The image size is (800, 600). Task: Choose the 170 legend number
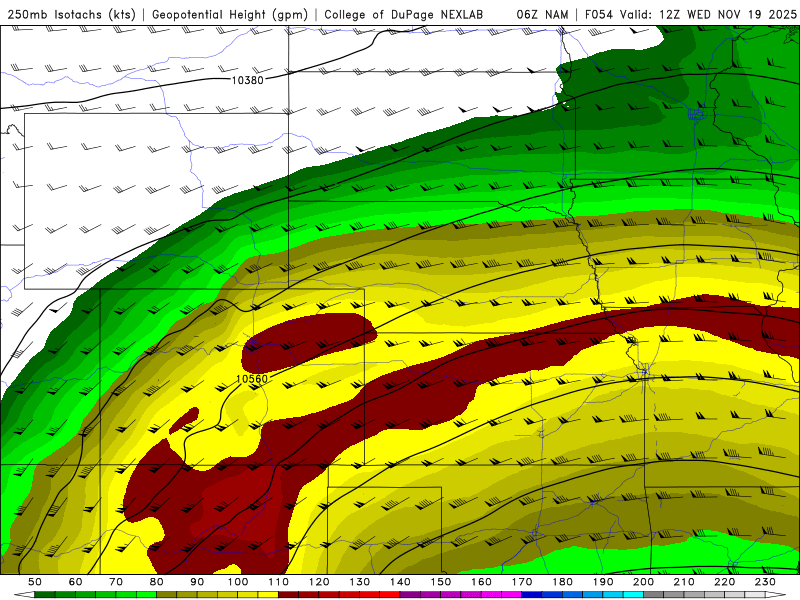(x=522, y=582)
